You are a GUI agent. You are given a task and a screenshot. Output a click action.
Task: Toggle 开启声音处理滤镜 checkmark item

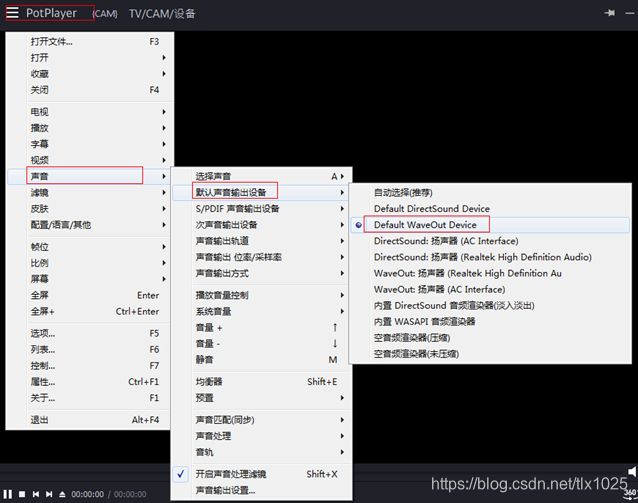click(261, 474)
